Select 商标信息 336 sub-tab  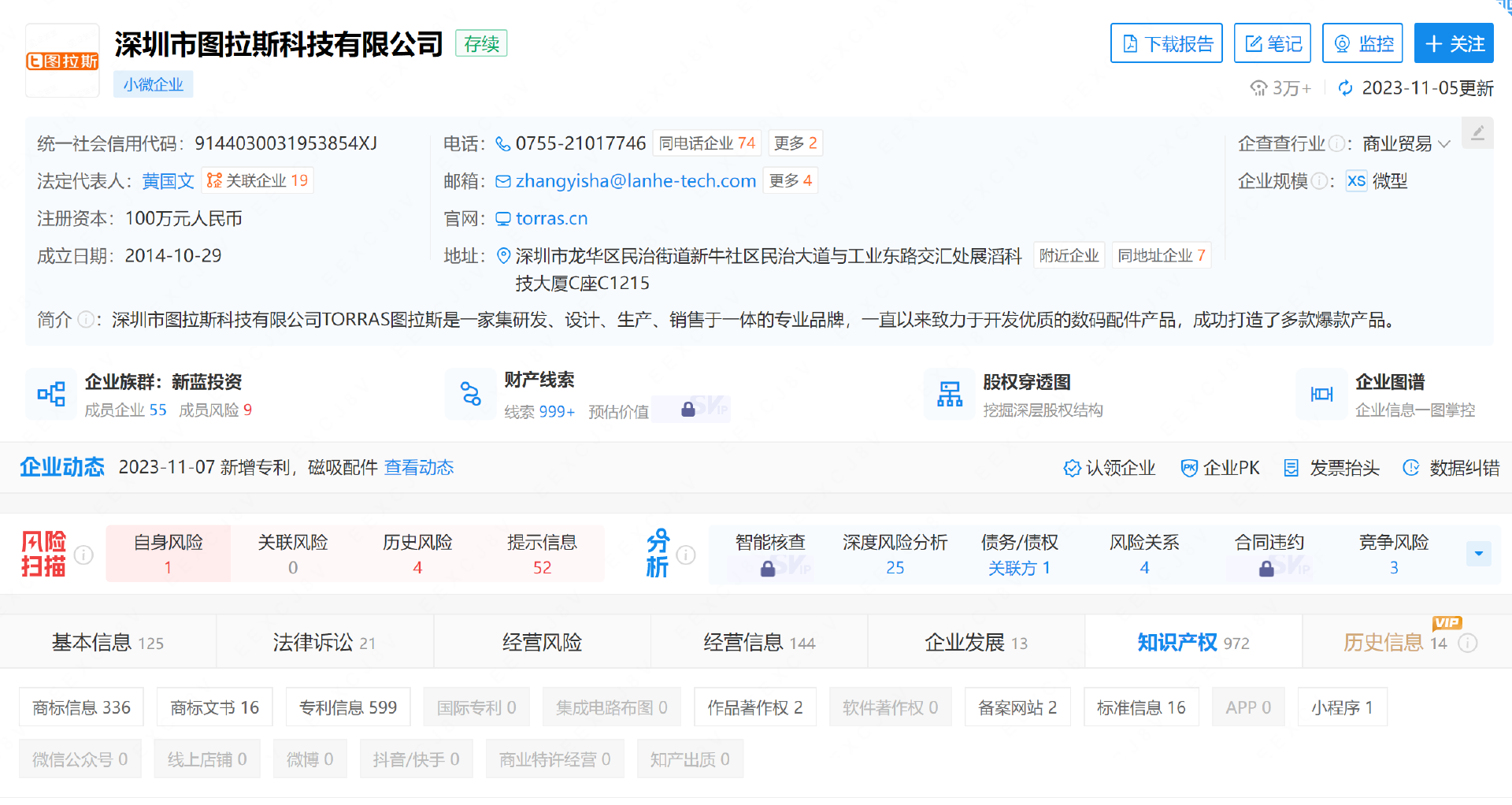coord(81,707)
